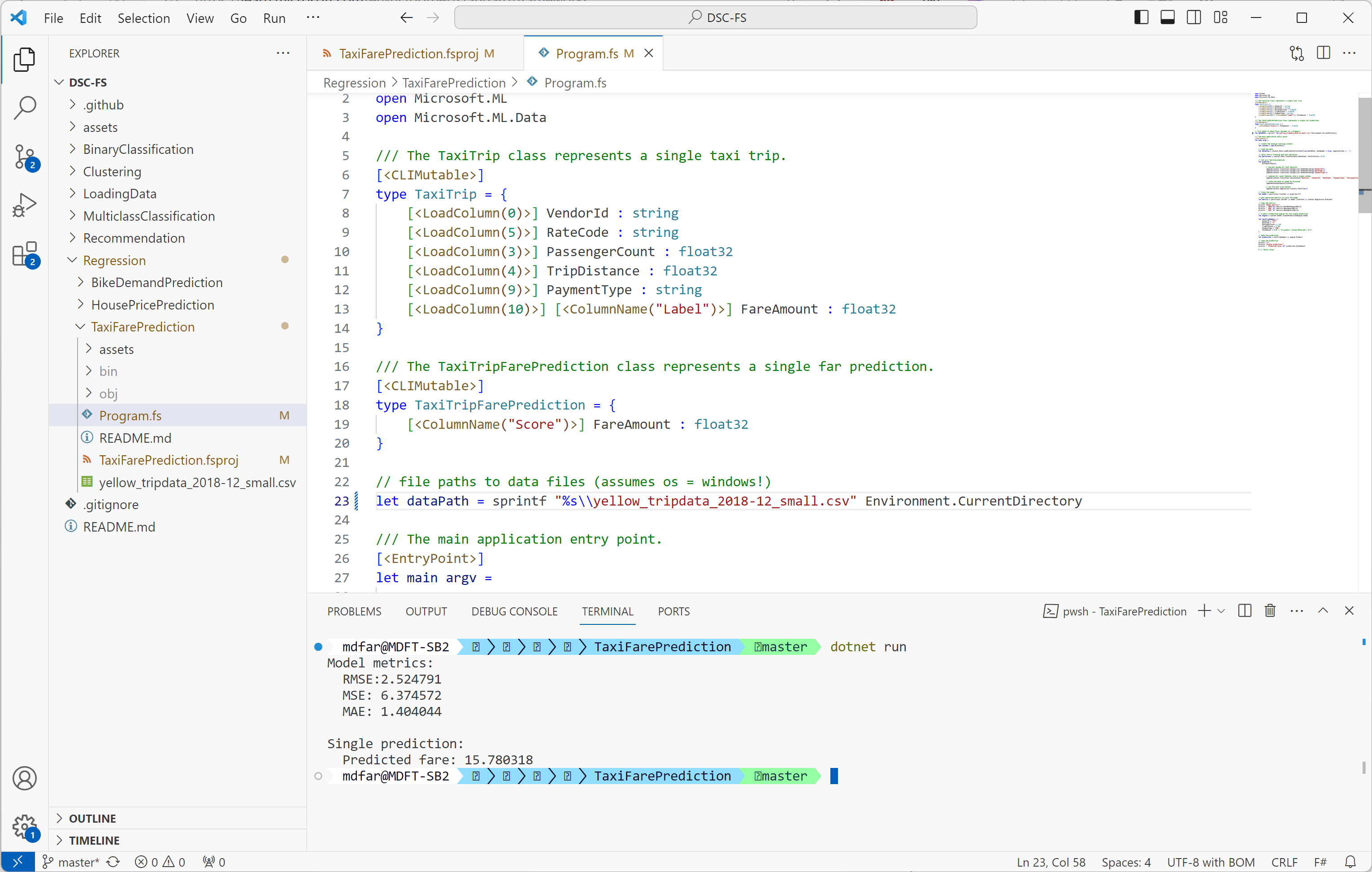Screen dimensions: 1372x872
Task: Expand the OUTLINE section
Action: click(92, 819)
